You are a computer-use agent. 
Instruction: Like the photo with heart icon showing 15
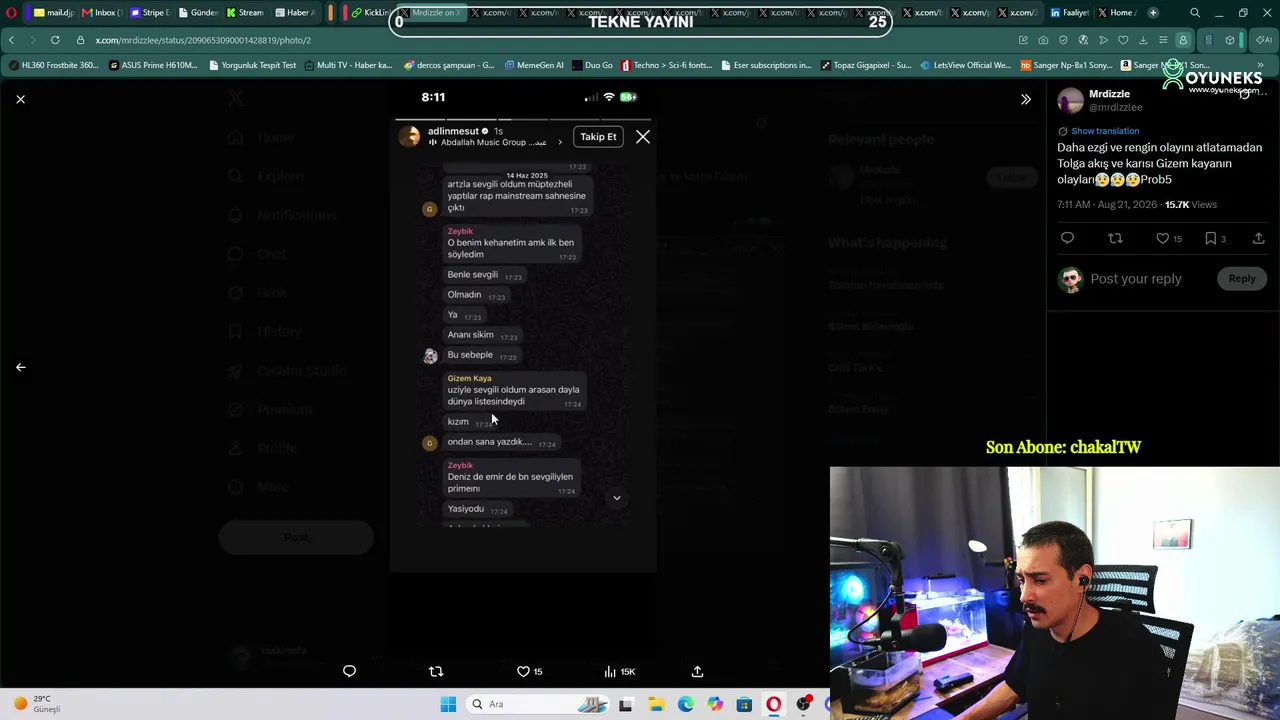(x=529, y=671)
